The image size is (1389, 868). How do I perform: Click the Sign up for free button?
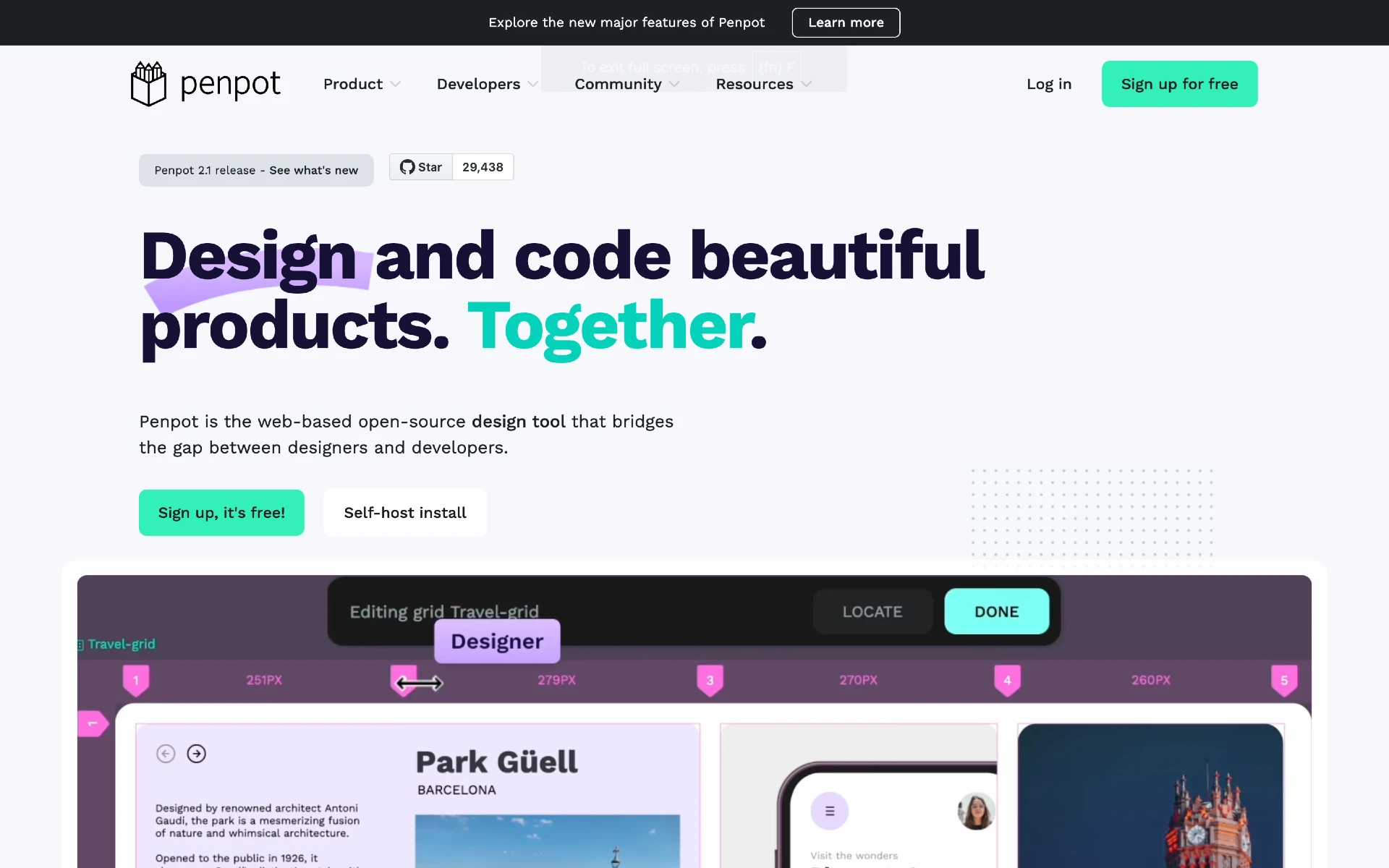pos(1179,83)
